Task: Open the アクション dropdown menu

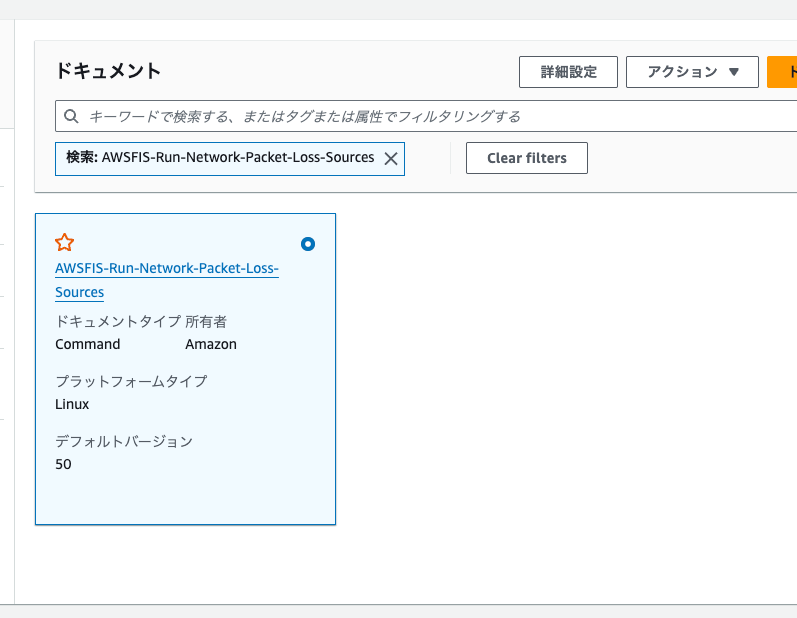Action: pos(692,72)
